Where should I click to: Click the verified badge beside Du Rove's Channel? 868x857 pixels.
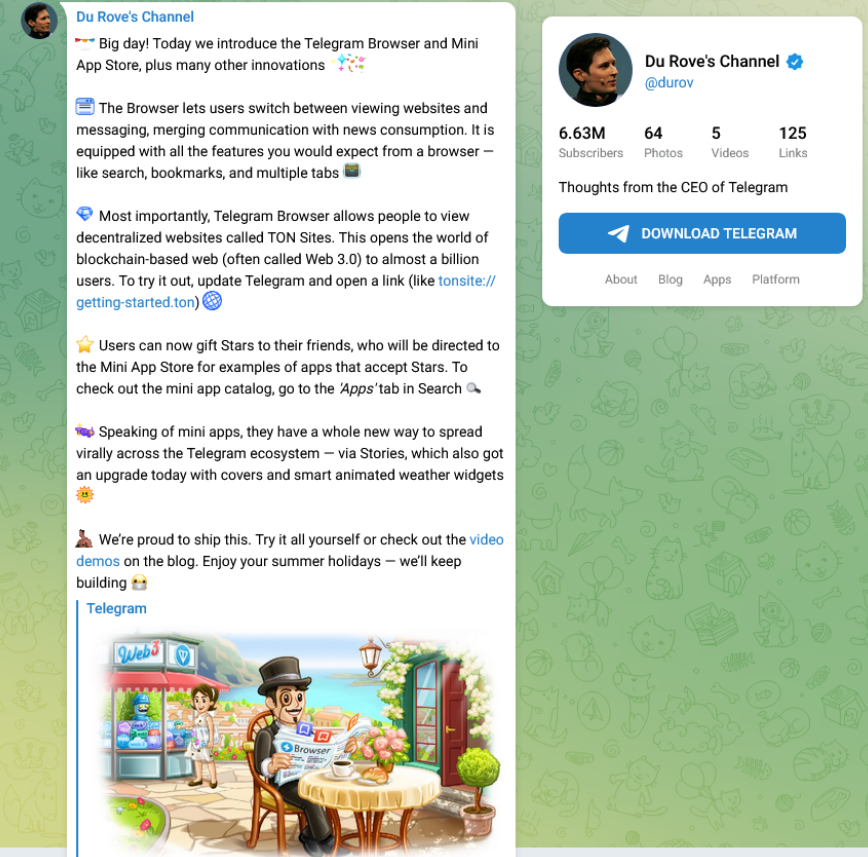tap(795, 61)
